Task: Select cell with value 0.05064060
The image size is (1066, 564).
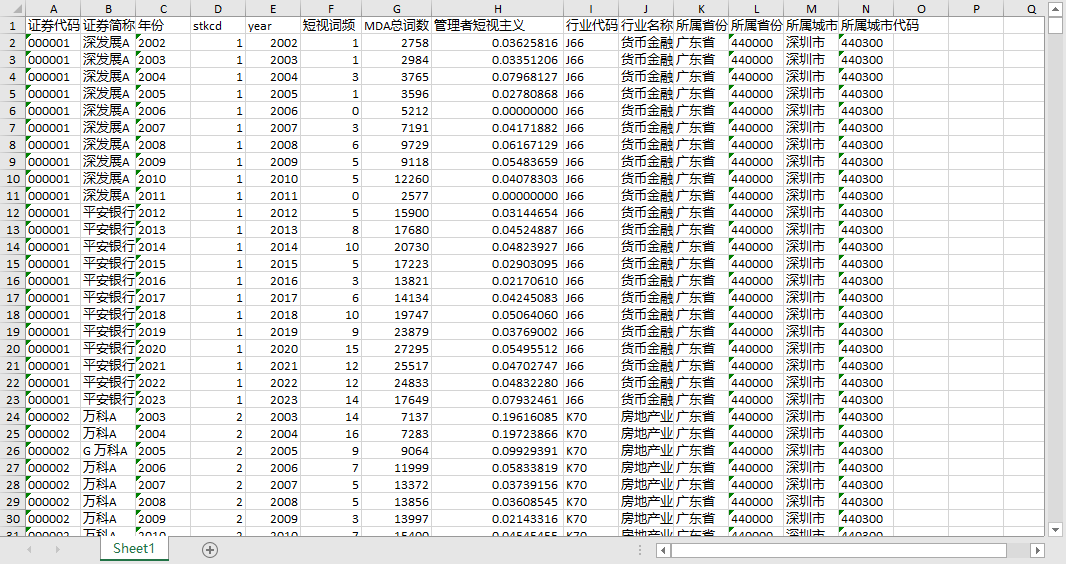Action: click(498, 315)
